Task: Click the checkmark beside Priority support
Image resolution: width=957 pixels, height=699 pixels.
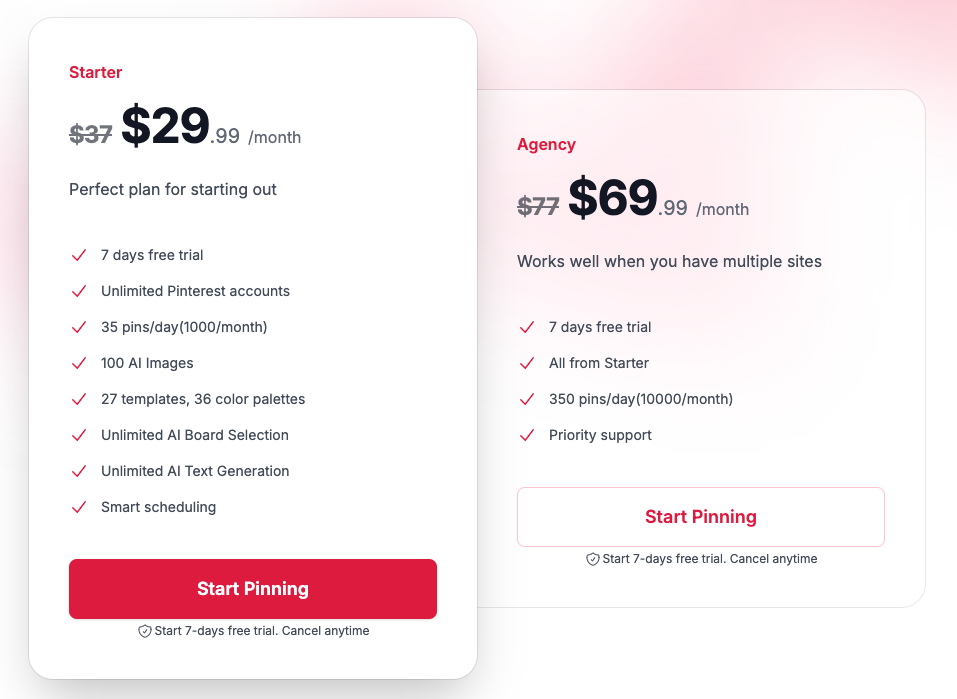Action: (527, 435)
